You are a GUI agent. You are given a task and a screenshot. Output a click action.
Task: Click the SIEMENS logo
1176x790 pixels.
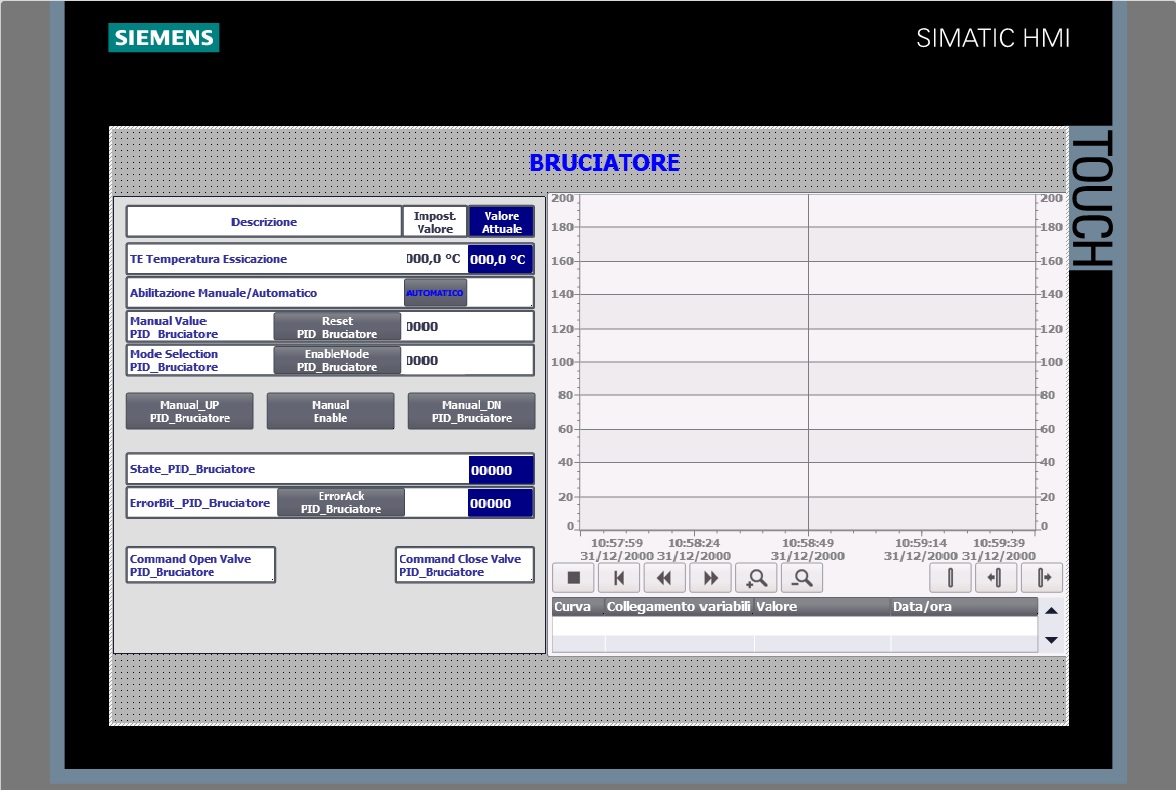tap(164, 38)
